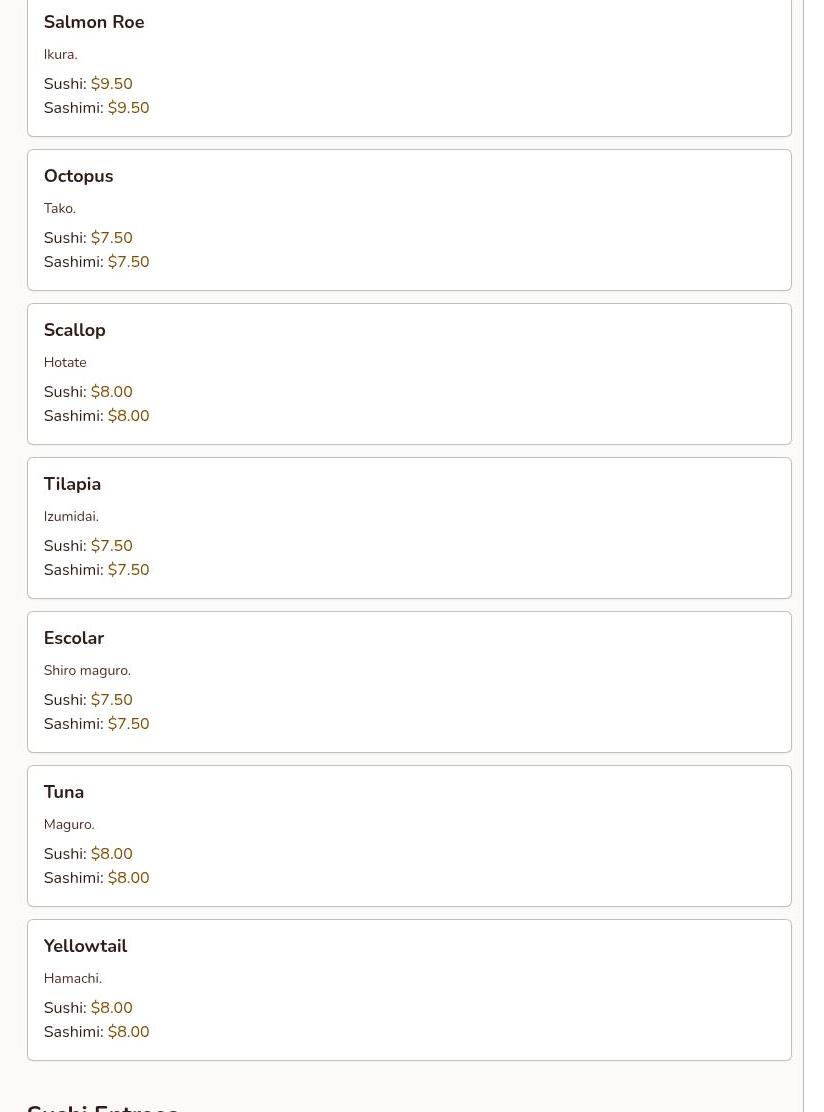
Task: Select Yellowtail sushi $8.00 price
Action: pyautogui.click(x=111, y=1007)
